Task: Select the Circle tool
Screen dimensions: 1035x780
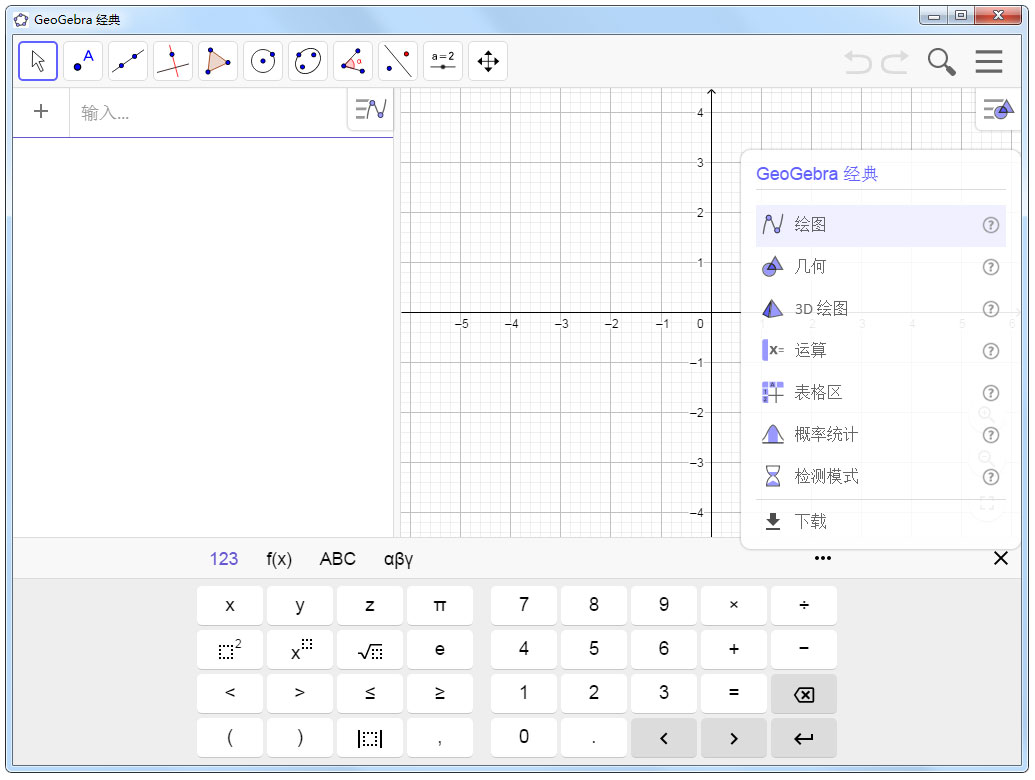Action: 262,61
